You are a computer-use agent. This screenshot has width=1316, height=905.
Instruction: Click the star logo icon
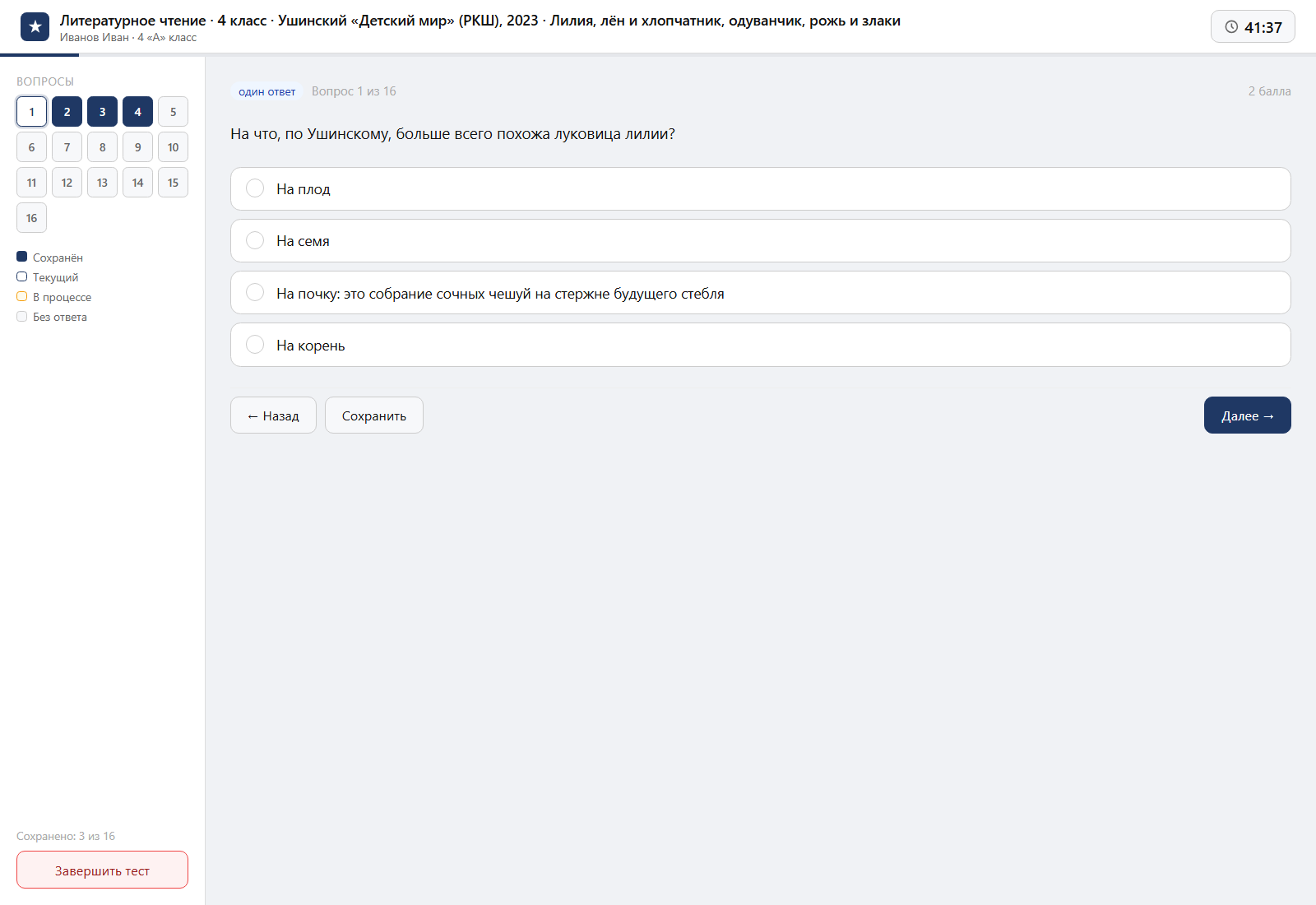click(35, 27)
